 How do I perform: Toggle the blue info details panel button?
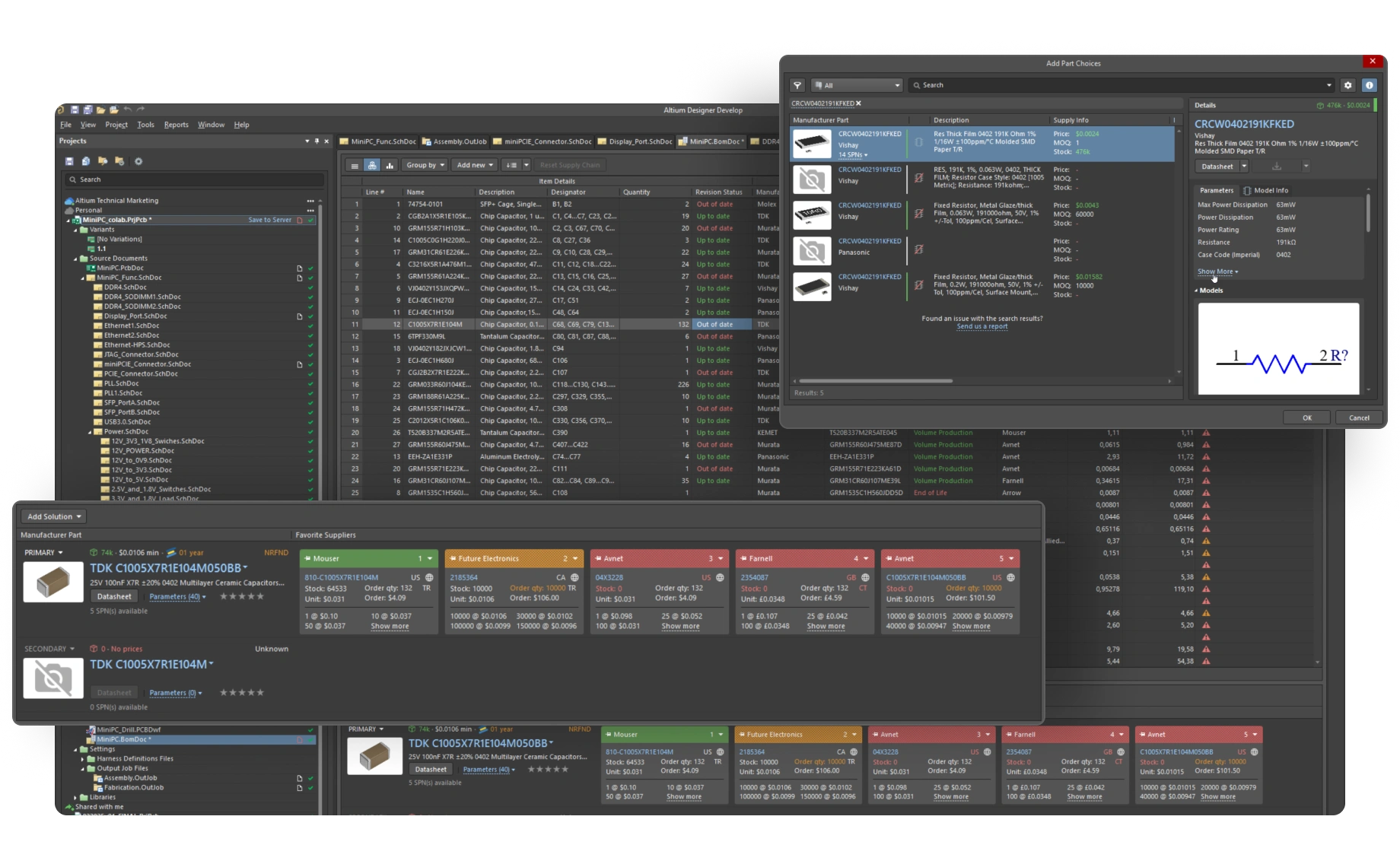[x=1369, y=85]
